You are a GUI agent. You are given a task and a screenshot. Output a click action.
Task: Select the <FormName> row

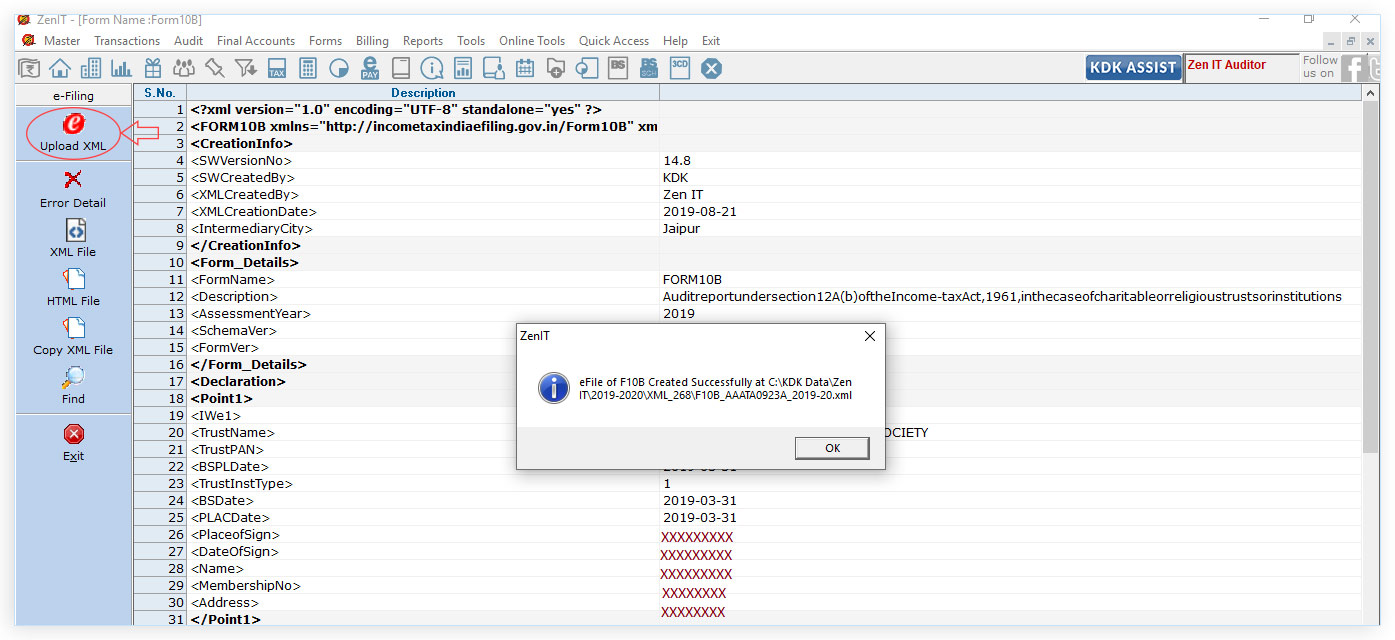pos(748,279)
